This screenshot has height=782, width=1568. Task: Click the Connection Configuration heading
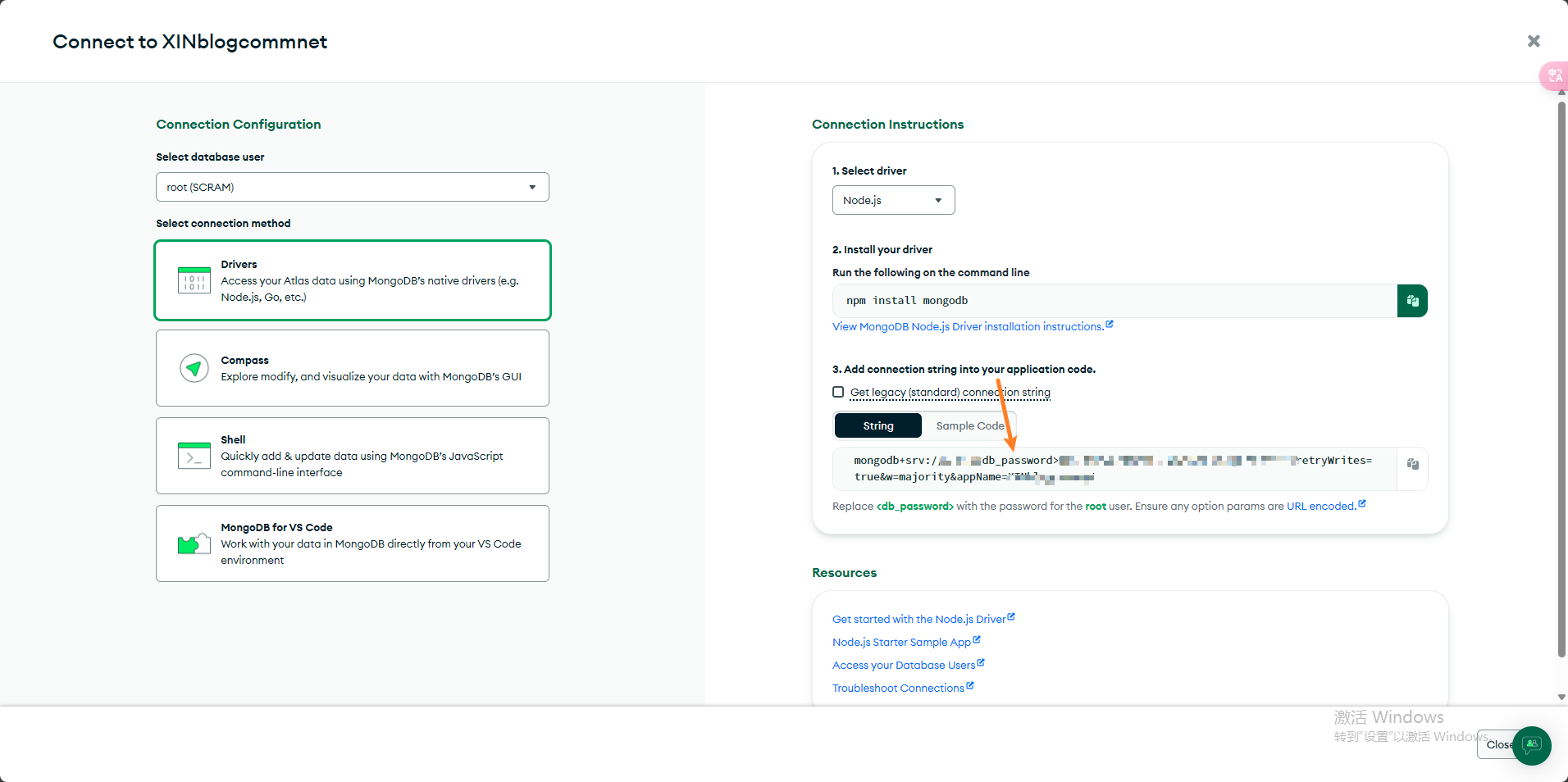(239, 124)
